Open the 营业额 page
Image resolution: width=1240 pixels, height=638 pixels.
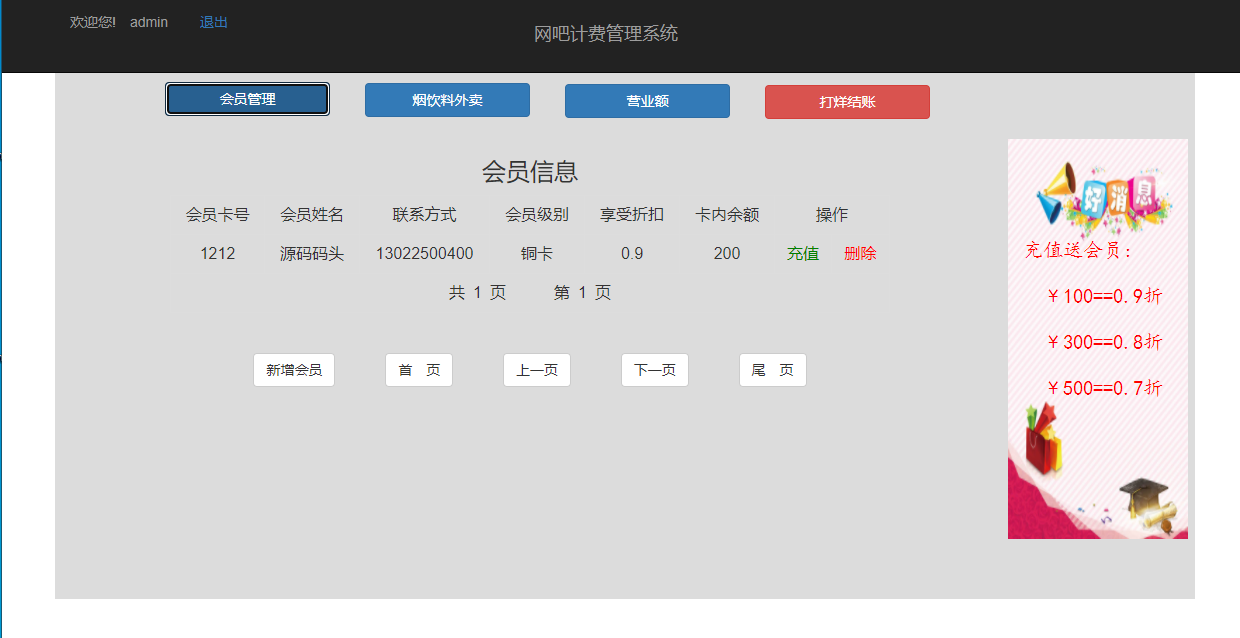[x=647, y=100]
